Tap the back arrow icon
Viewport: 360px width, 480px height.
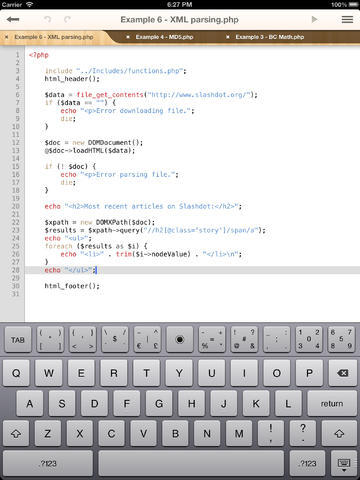tap(13, 19)
